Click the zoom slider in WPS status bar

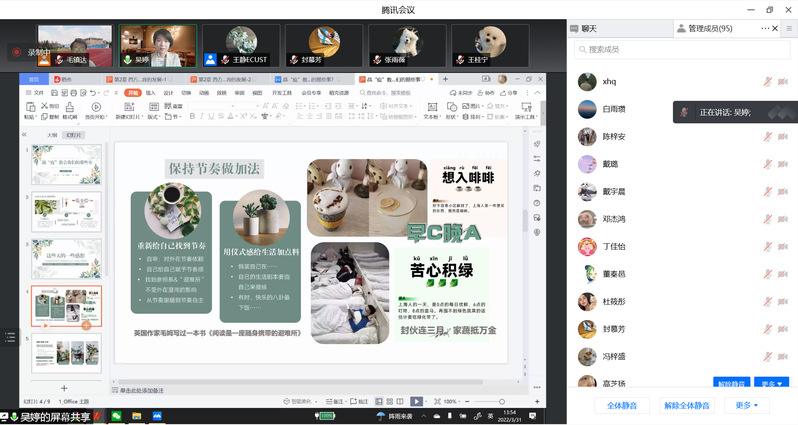[x=480, y=401]
